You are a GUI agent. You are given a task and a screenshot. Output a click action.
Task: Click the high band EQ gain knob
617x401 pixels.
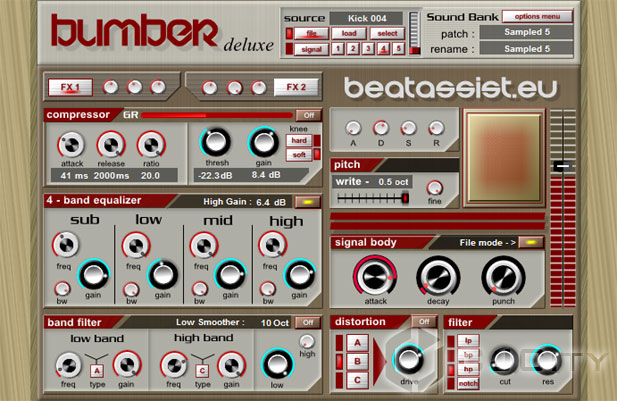tap(300, 274)
